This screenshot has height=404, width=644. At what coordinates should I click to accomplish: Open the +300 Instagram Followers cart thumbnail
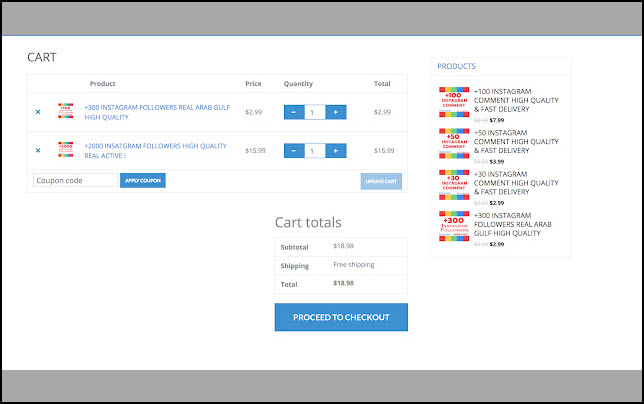point(66,111)
